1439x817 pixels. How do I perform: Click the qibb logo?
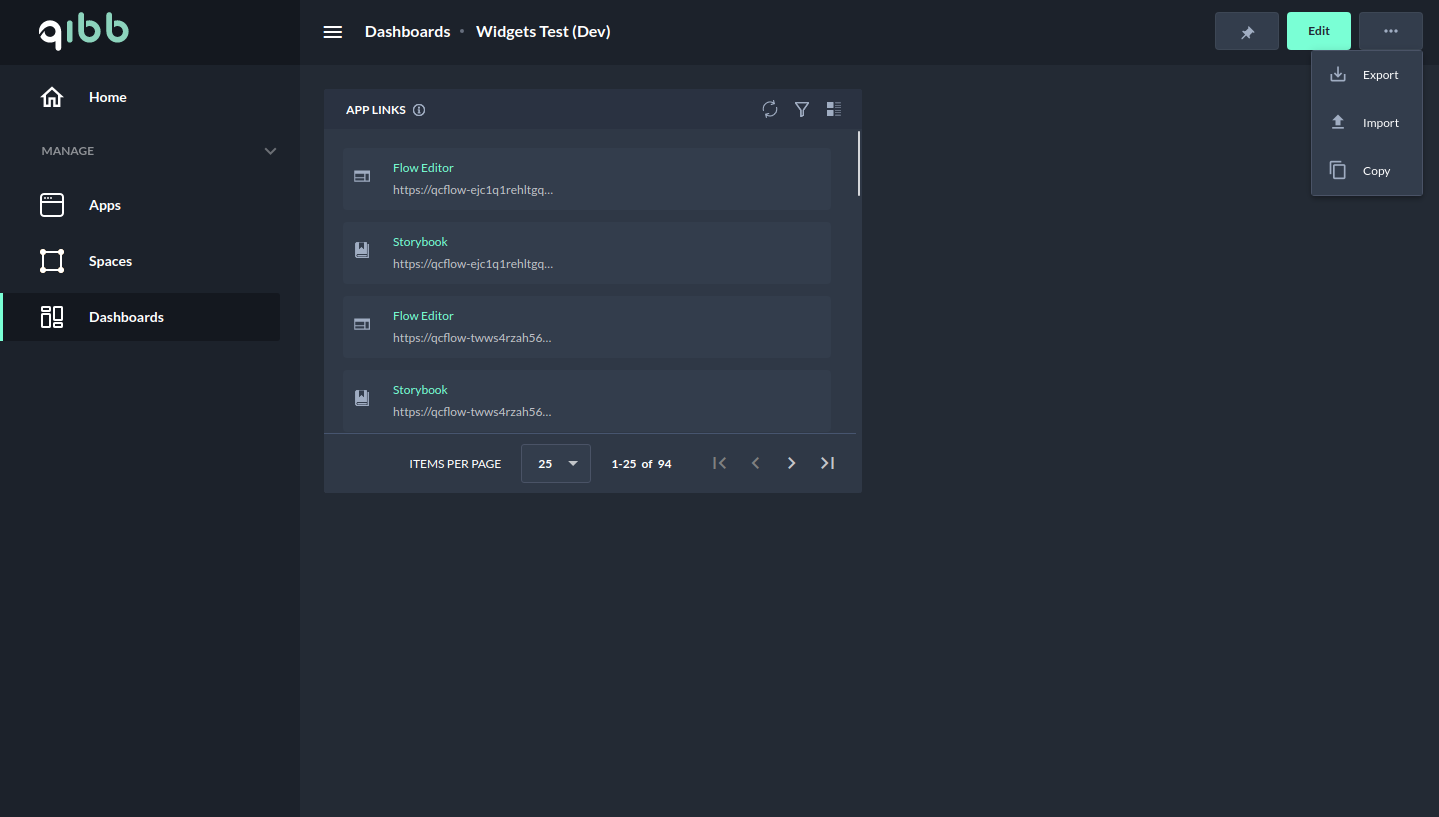pyautogui.click(x=84, y=32)
